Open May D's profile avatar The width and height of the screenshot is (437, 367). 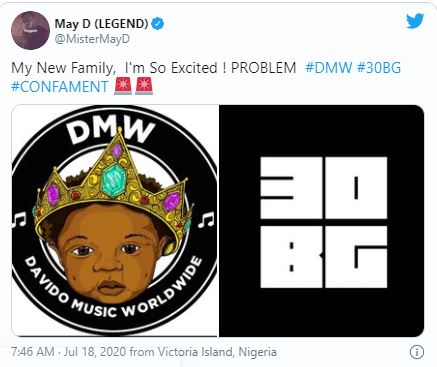click(x=30, y=30)
